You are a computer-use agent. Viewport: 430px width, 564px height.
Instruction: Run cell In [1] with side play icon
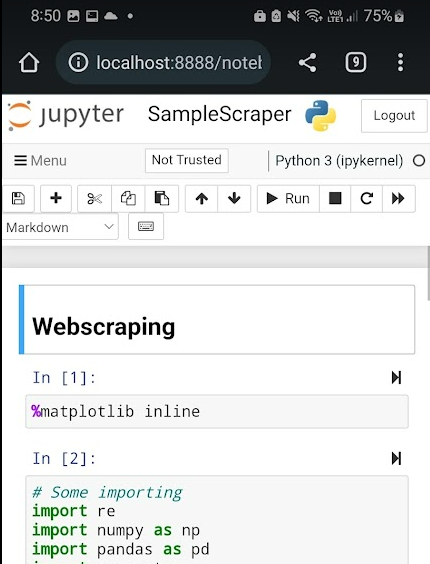(396, 378)
